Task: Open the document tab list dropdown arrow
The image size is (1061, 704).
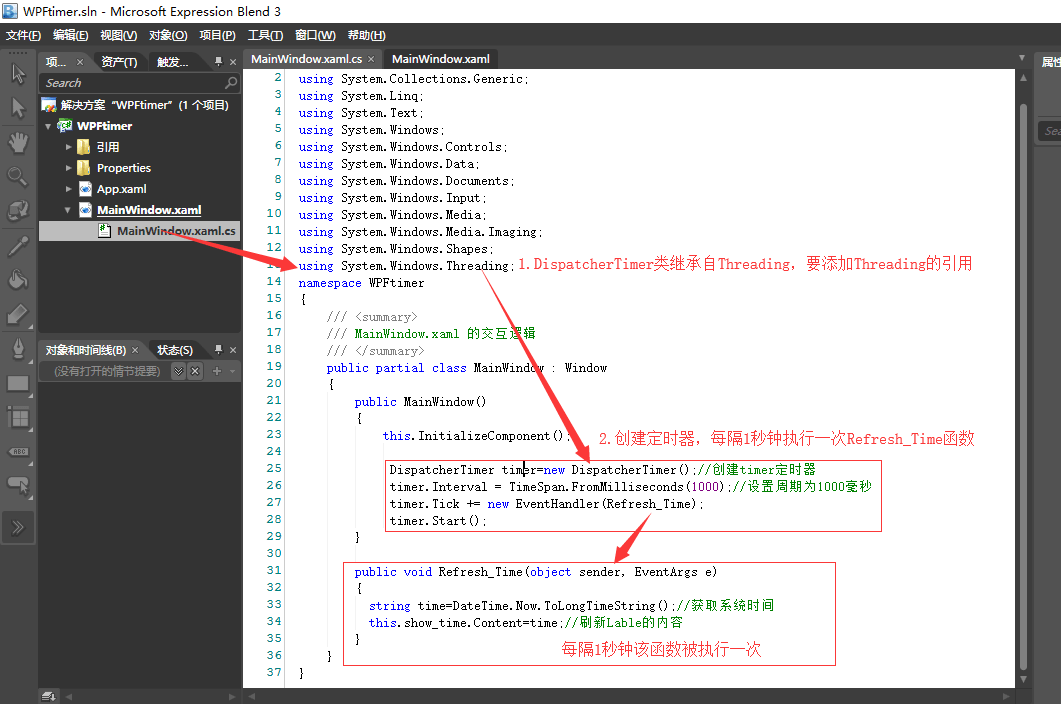Action: (1022, 58)
